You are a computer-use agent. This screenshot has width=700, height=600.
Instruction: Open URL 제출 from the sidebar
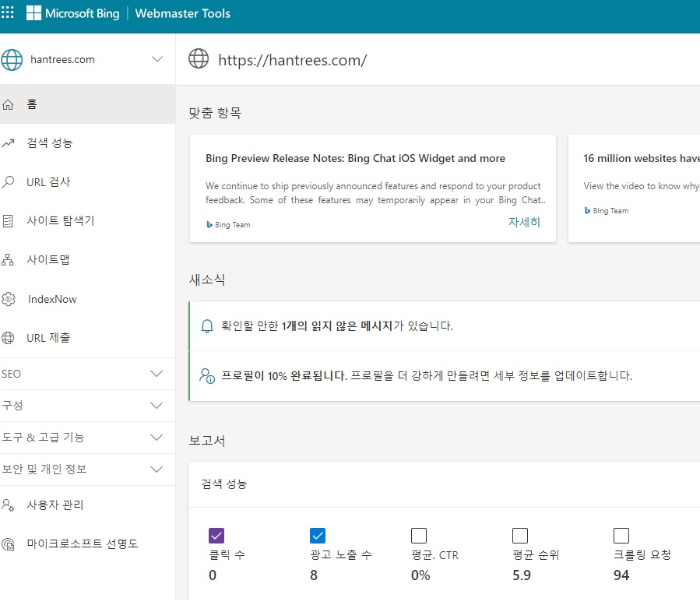point(88,338)
